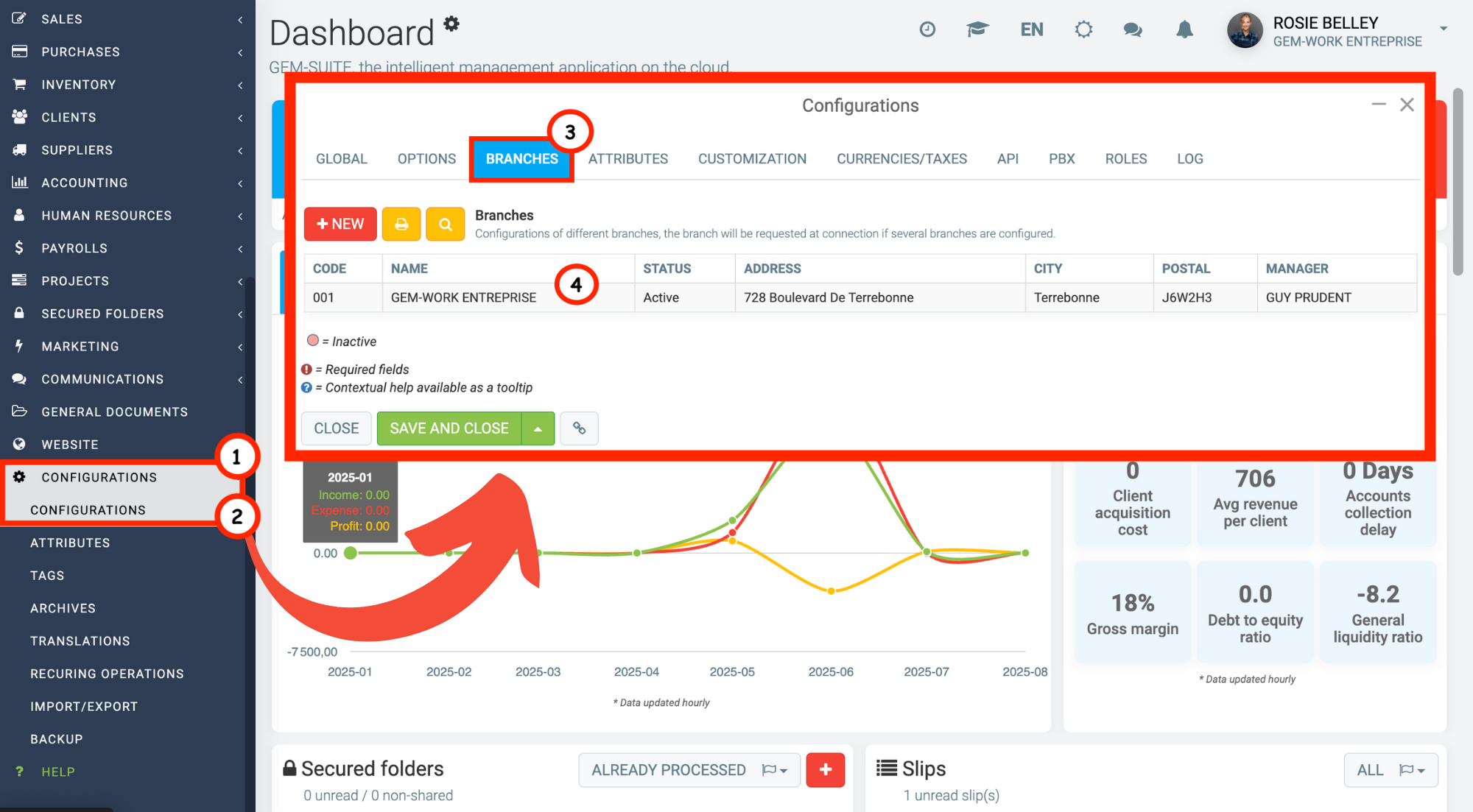Open the graduation cap training icon
Screen dimensions: 1473x812
(x=977, y=29)
